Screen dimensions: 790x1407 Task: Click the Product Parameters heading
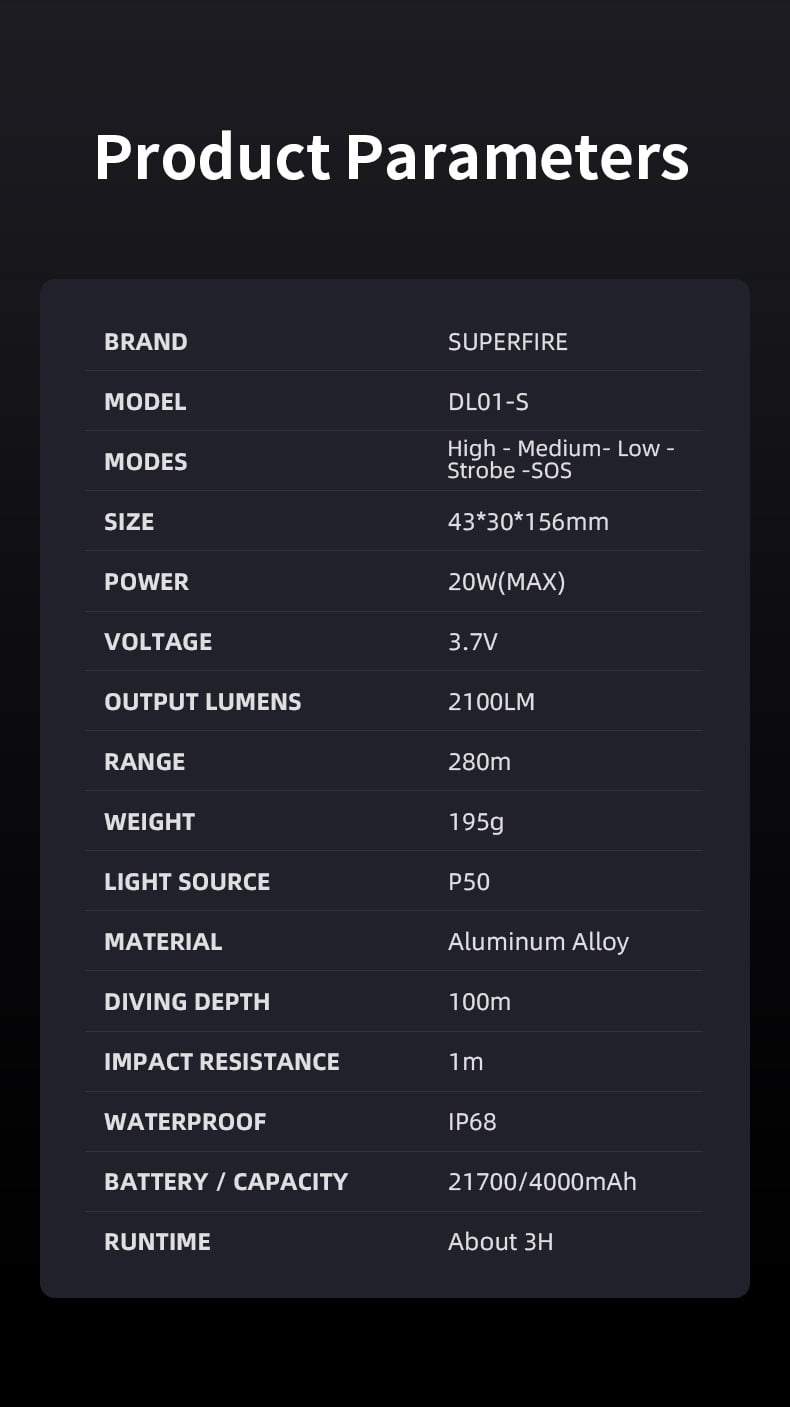pyautogui.click(x=392, y=157)
